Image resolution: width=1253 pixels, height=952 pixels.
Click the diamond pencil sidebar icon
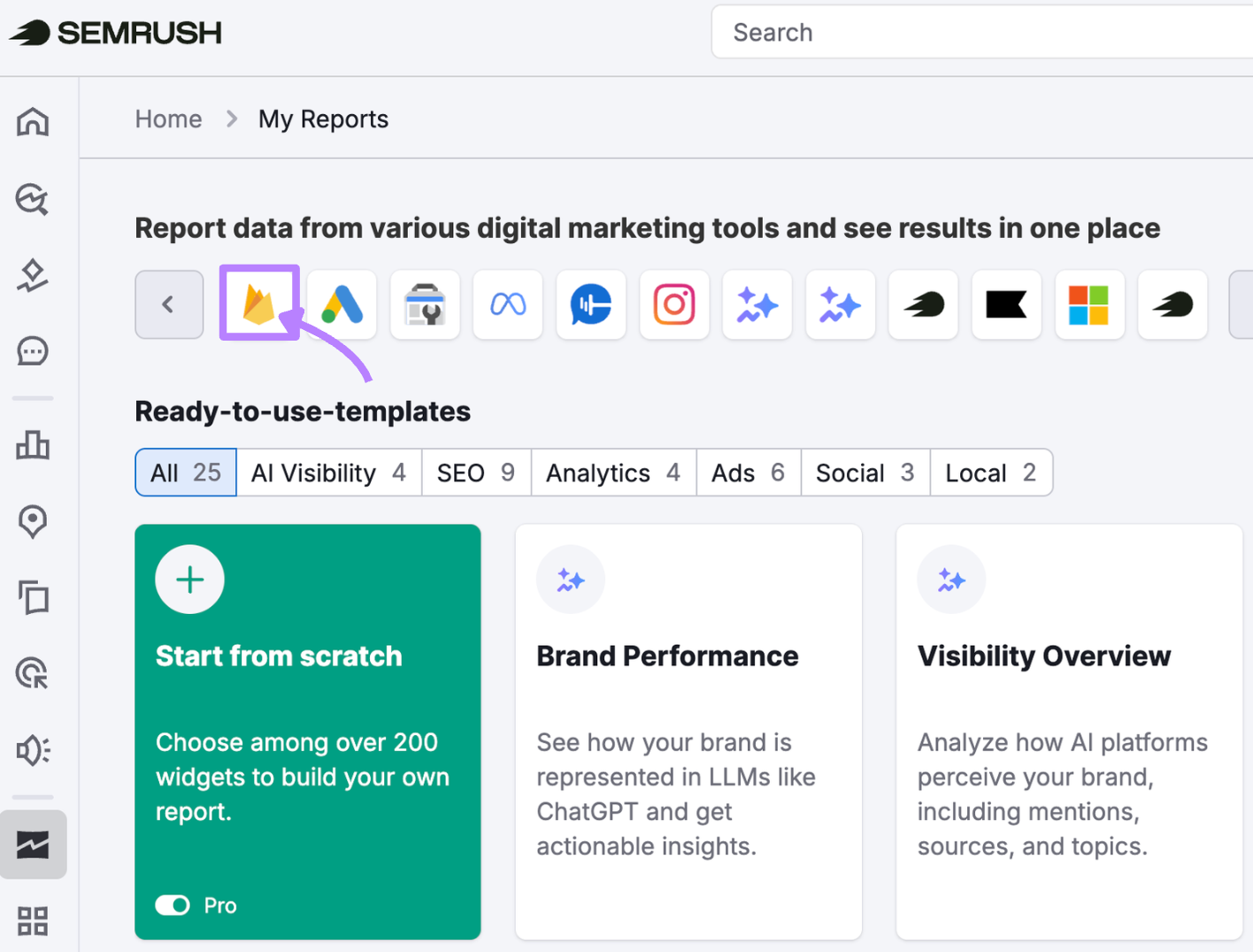(33, 275)
